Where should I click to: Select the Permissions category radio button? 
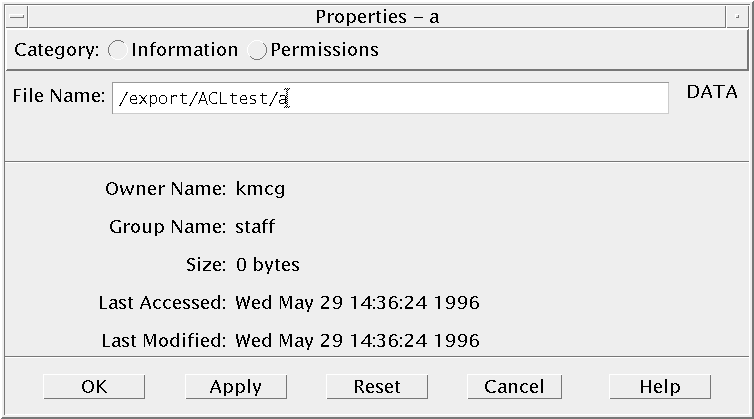pos(257,50)
